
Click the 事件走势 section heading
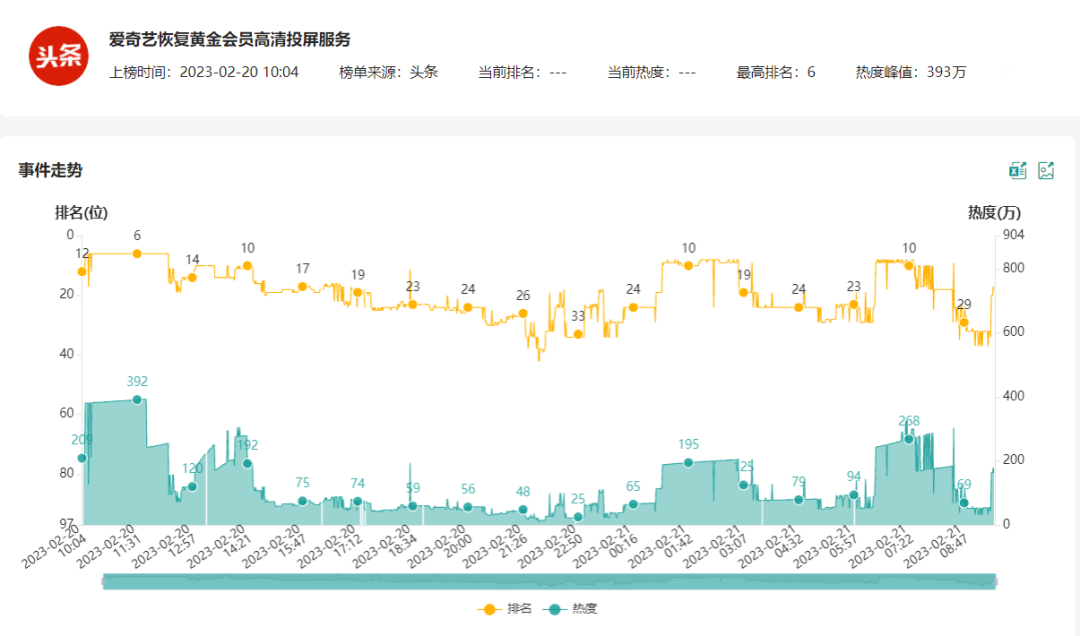point(50,170)
